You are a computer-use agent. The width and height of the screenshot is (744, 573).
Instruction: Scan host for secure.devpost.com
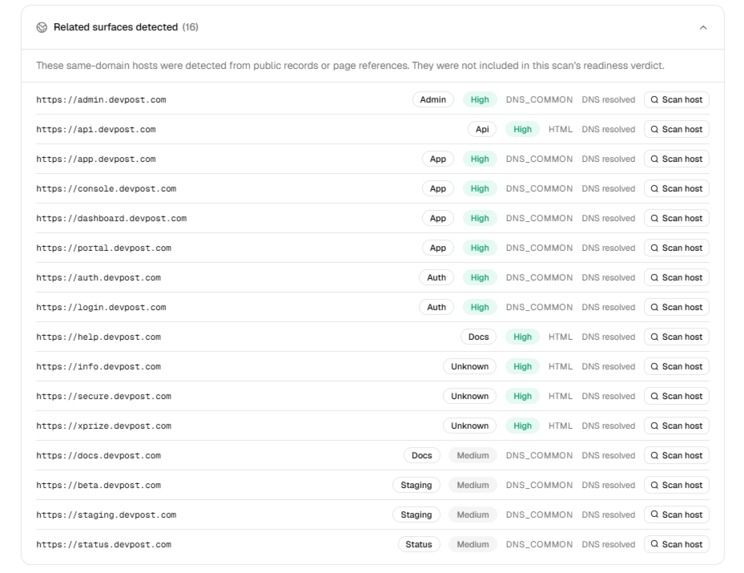click(x=676, y=396)
